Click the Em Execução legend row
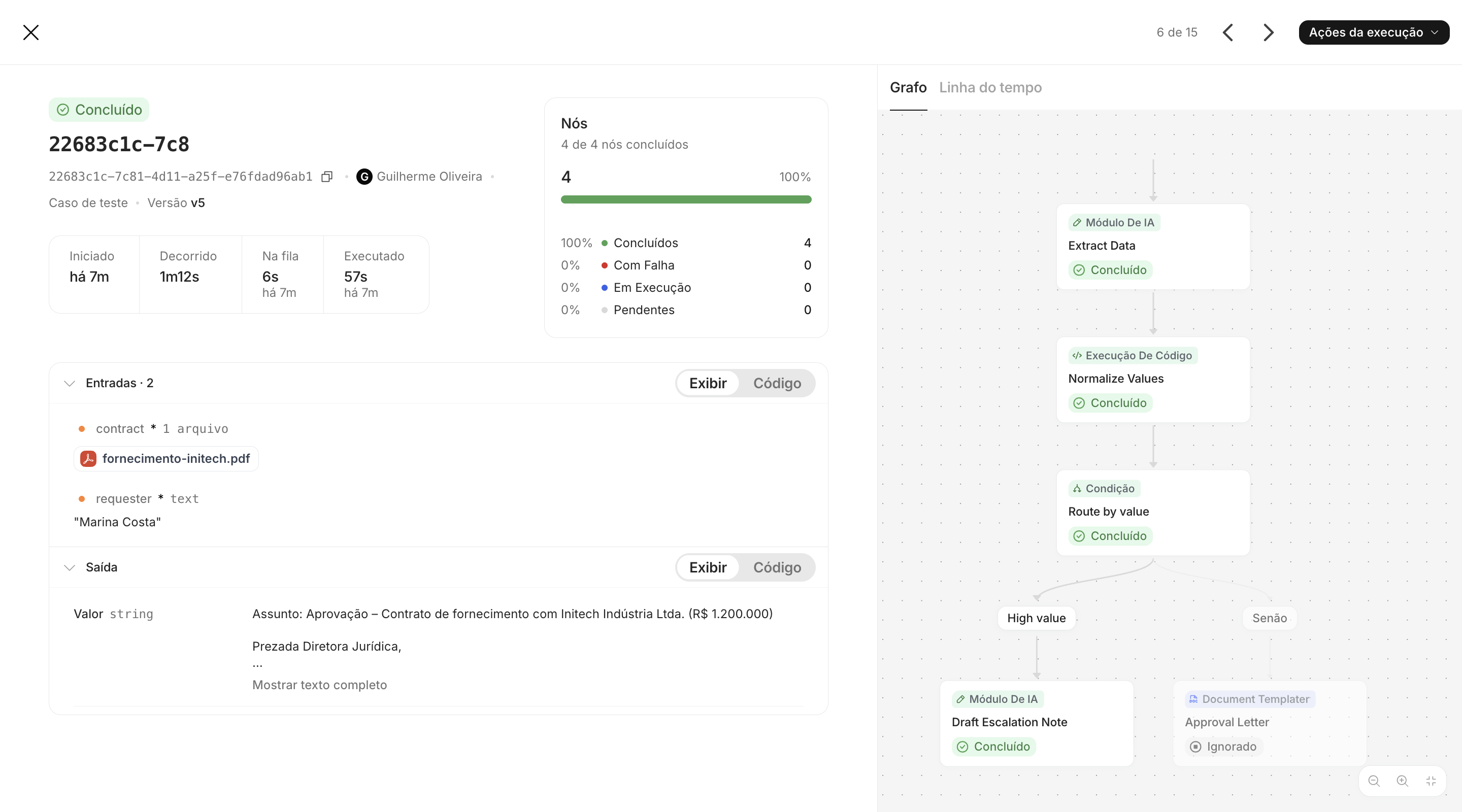Viewport: 1462px width, 812px height. click(686, 288)
